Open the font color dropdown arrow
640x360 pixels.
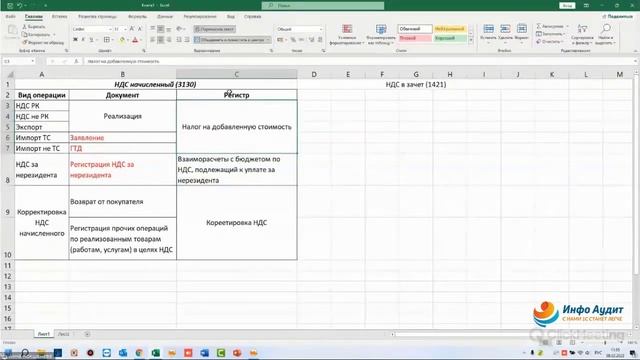[x=141, y=40]
